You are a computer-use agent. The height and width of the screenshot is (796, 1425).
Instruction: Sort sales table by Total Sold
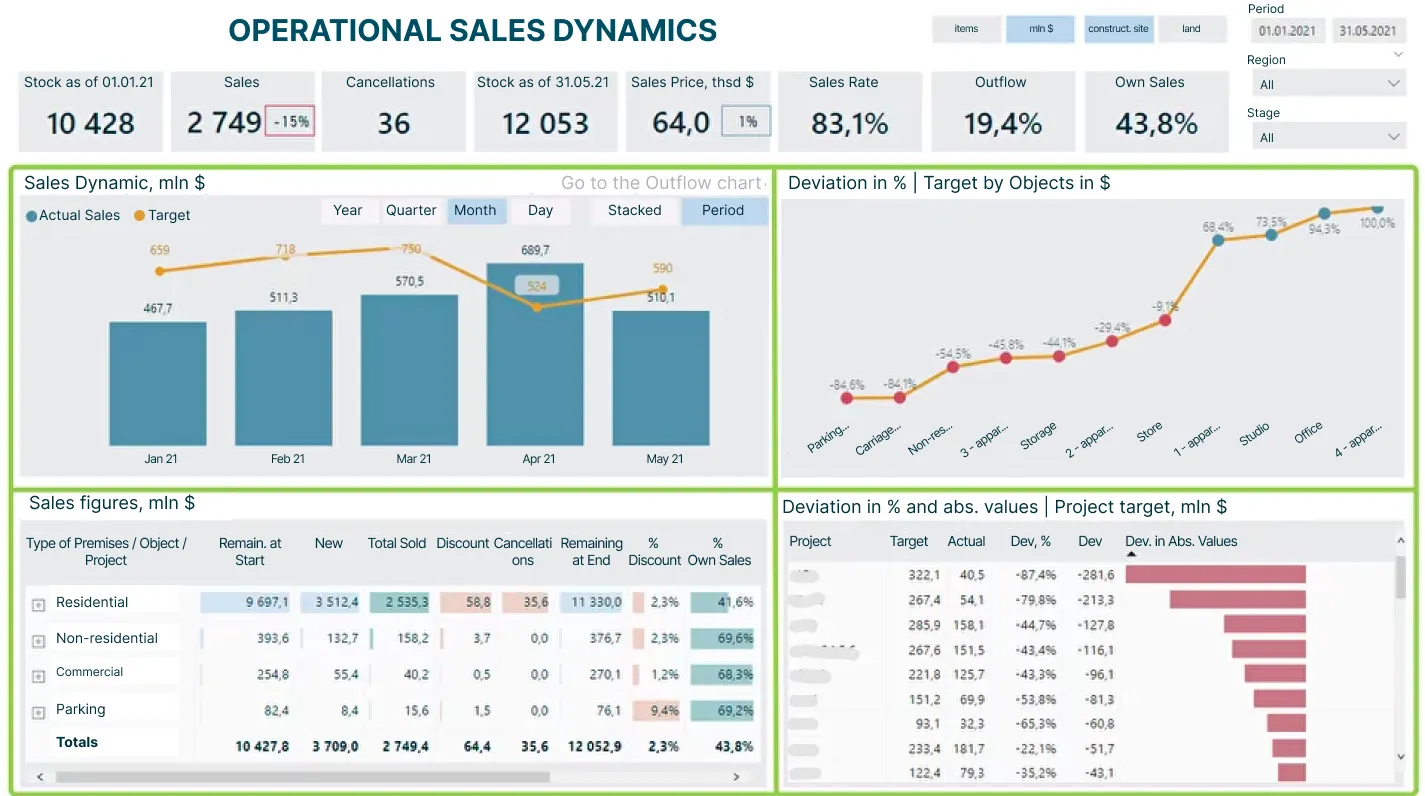(x=397, y=543)
